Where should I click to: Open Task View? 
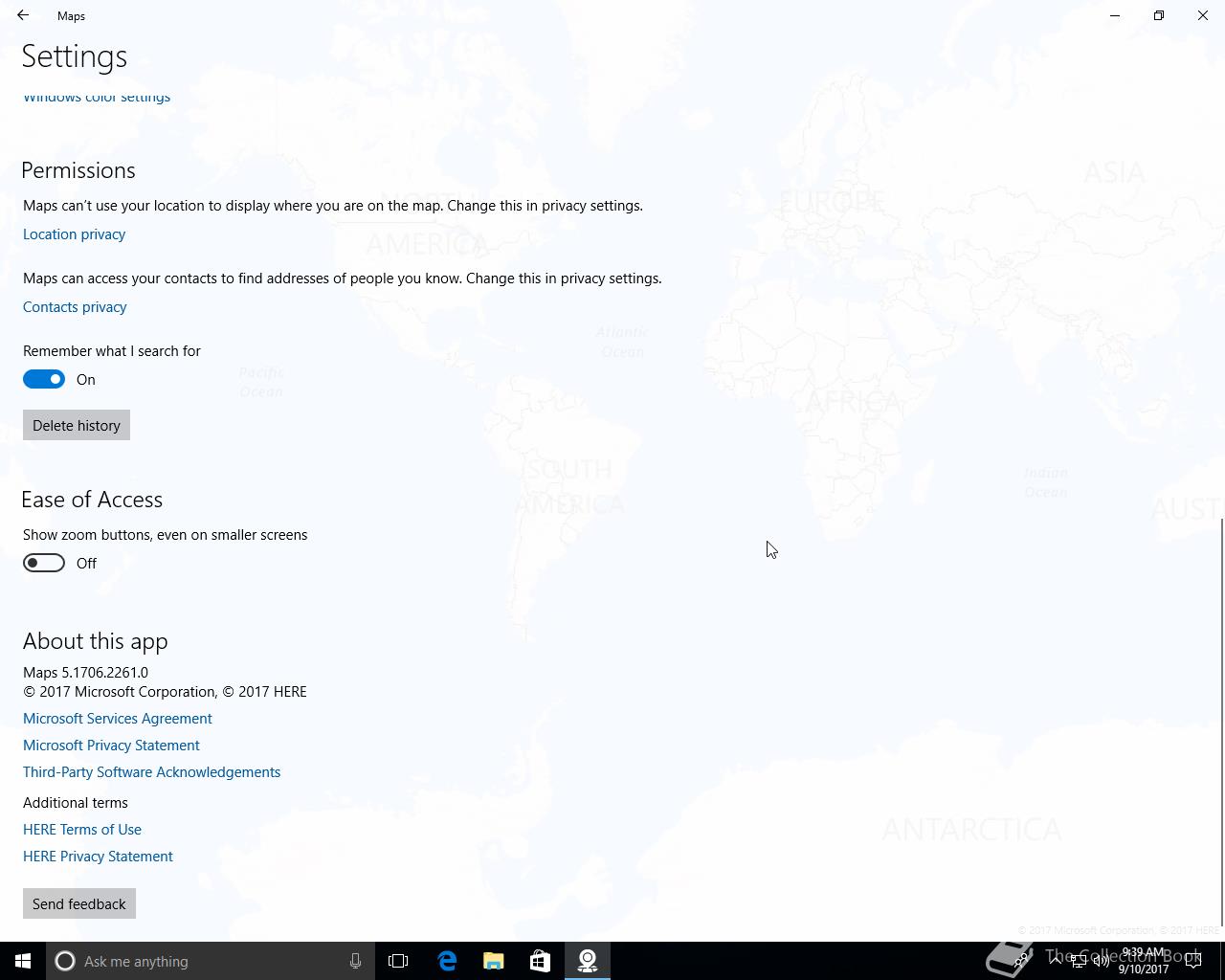(x=398, y=961)
